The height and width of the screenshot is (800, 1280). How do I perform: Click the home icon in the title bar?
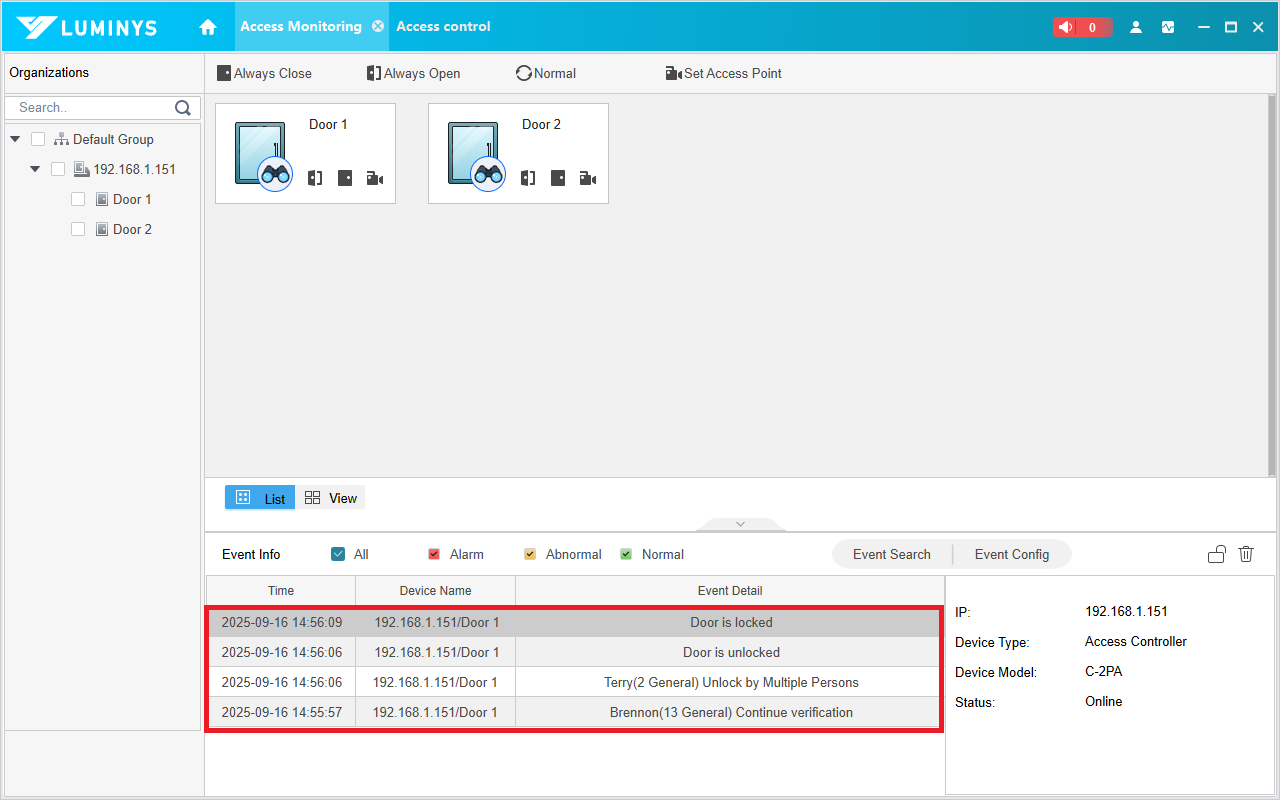point(208,27)
